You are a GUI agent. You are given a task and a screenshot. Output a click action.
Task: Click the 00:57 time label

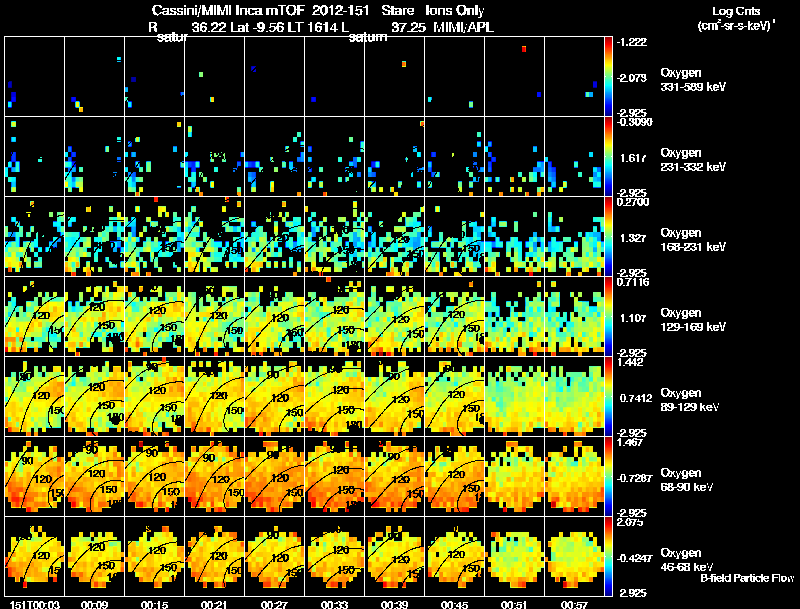(x=574, y=604)
